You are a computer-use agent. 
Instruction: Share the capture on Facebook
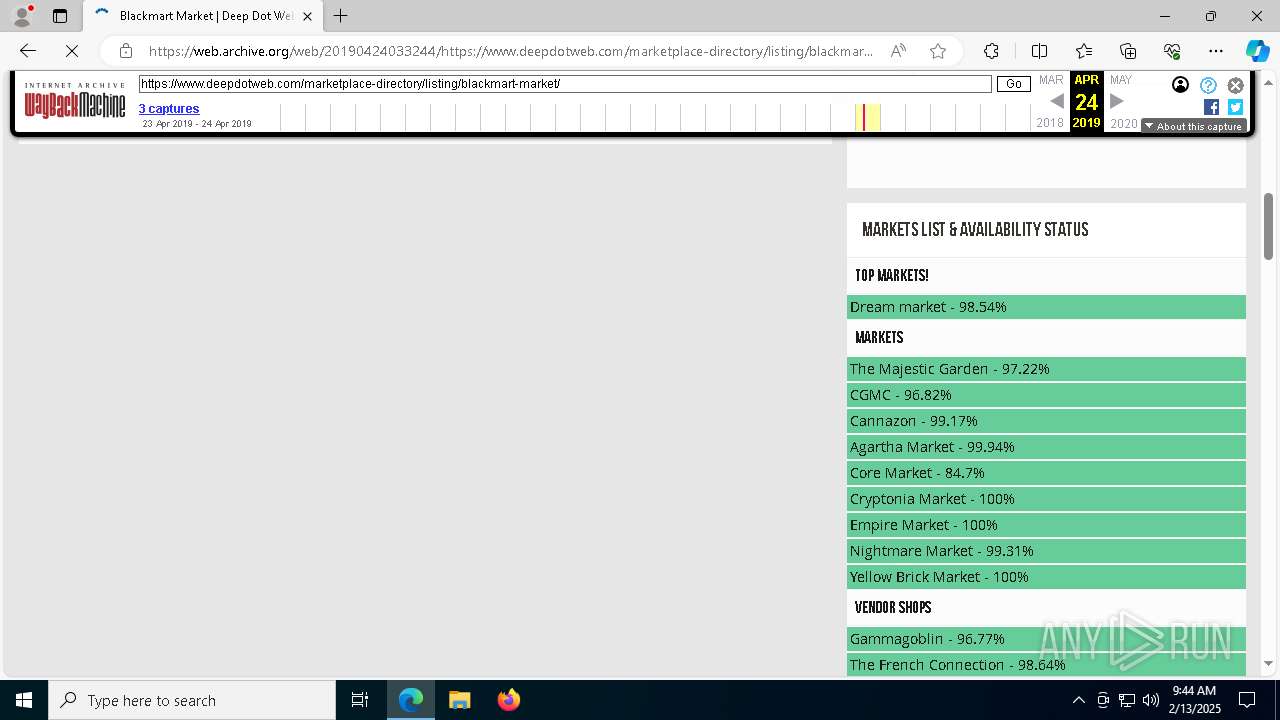(x=1211, y=107)
